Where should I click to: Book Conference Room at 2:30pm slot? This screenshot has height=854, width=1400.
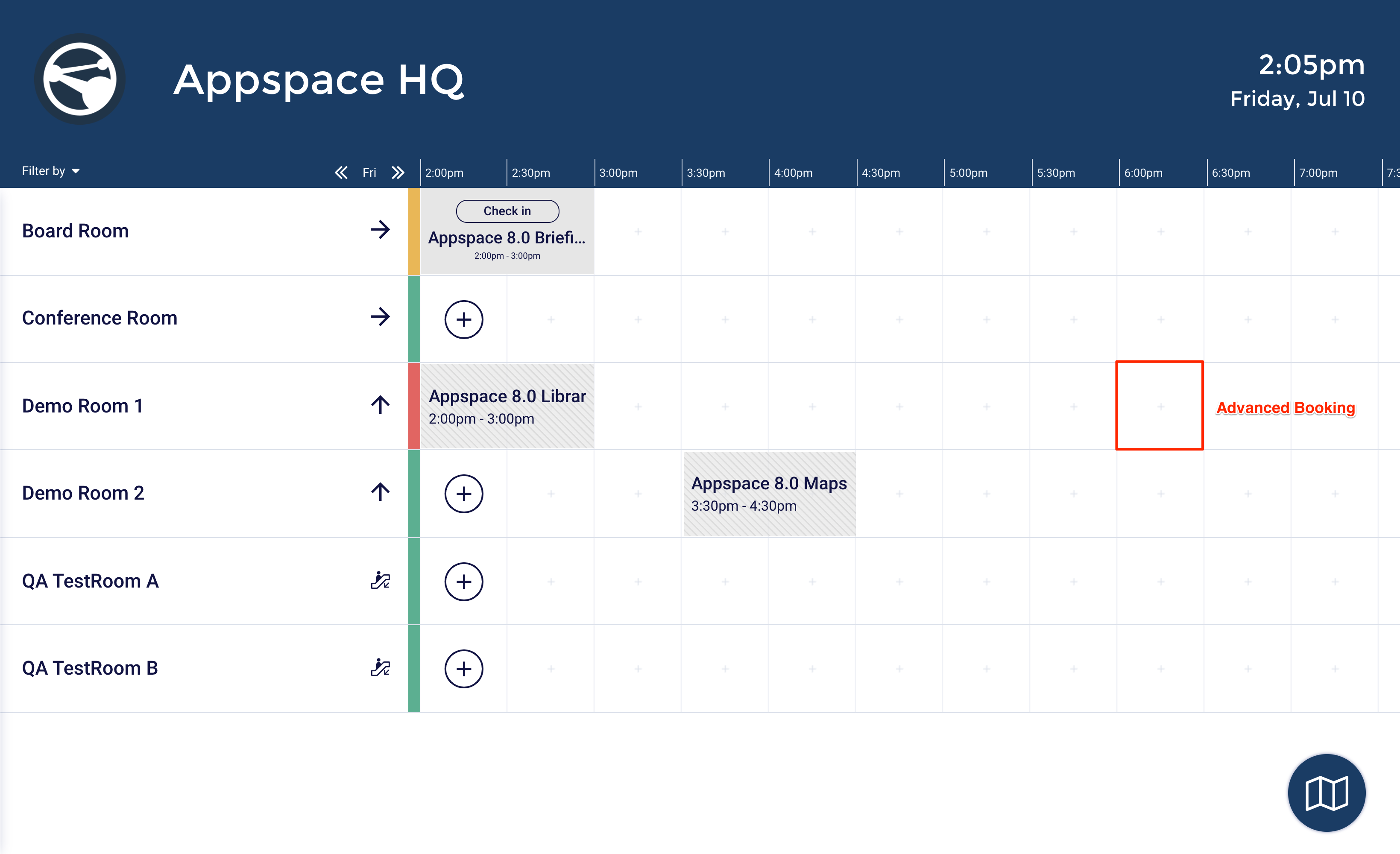[551, 319]
